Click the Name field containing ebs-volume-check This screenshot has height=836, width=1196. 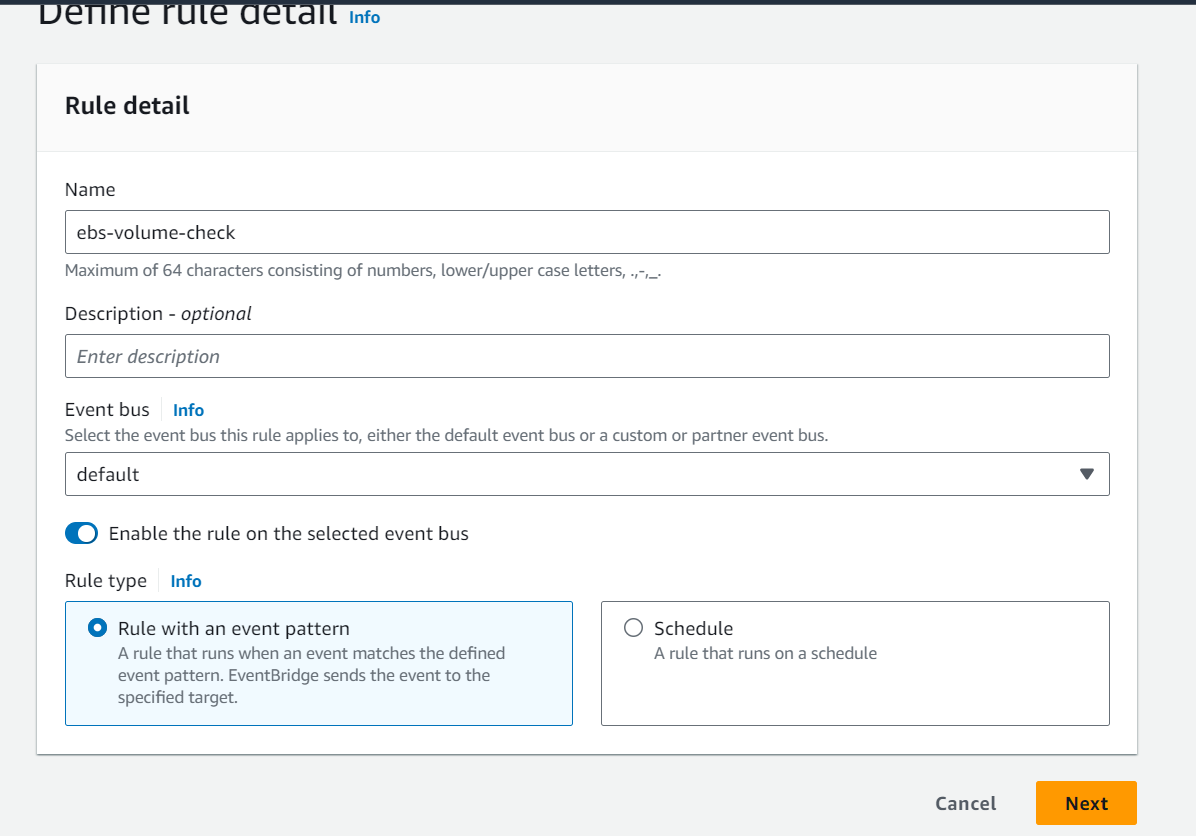point(587,232)
